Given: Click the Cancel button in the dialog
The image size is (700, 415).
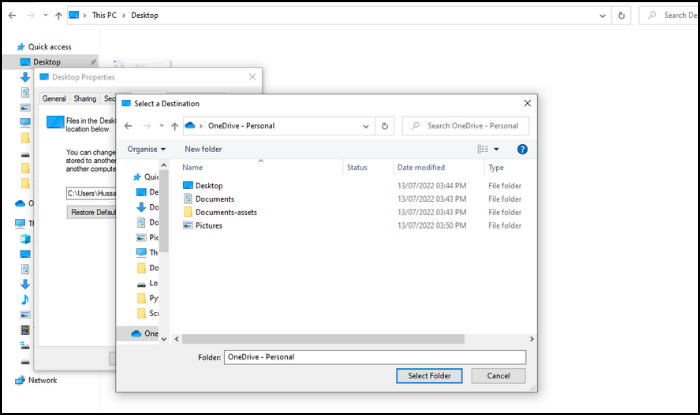Looking at the screenshot, I should [x=498, y=376].
